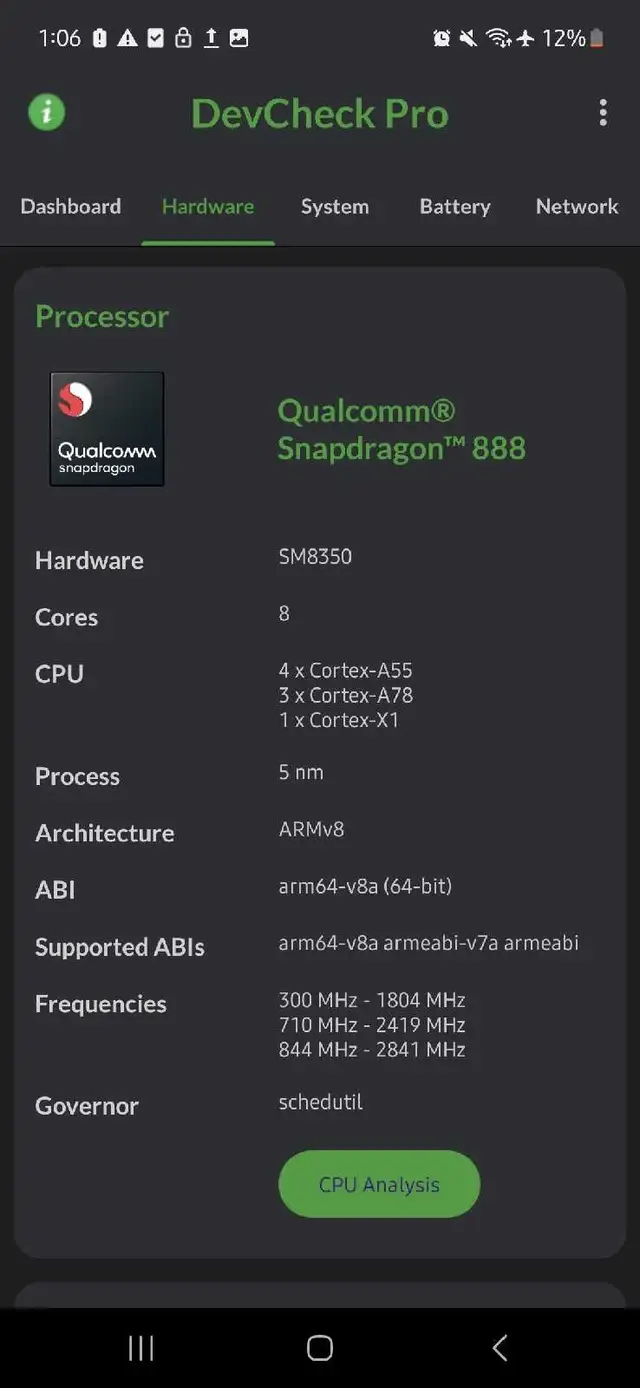Select the Hardware tab

coord(208,206)
